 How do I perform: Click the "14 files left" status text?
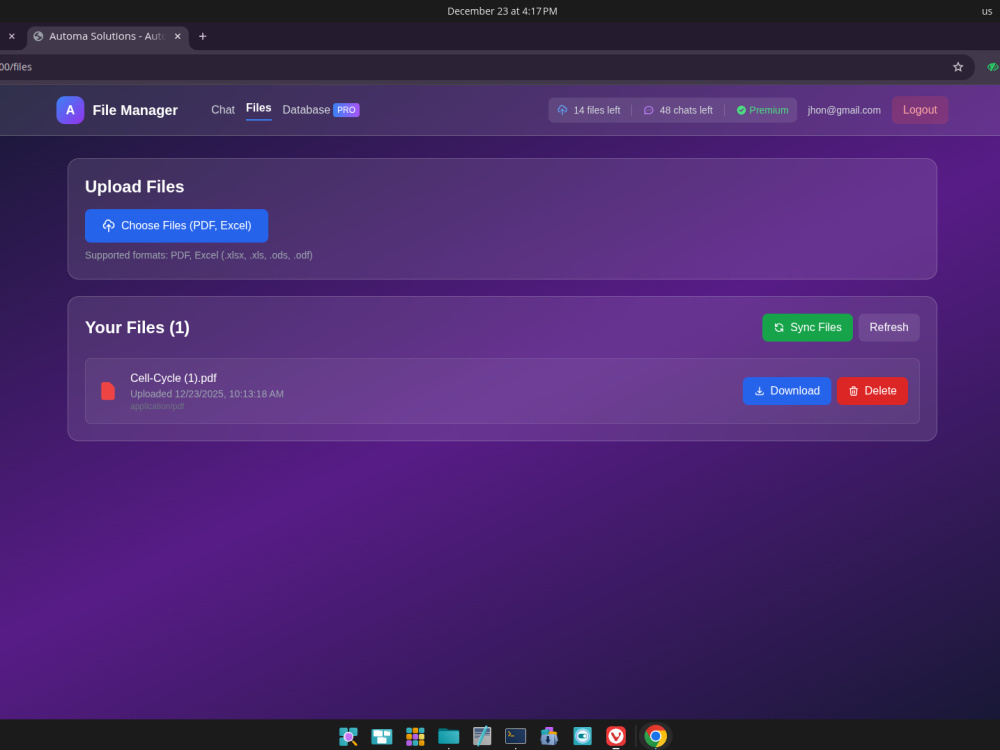tap(596, 110)
